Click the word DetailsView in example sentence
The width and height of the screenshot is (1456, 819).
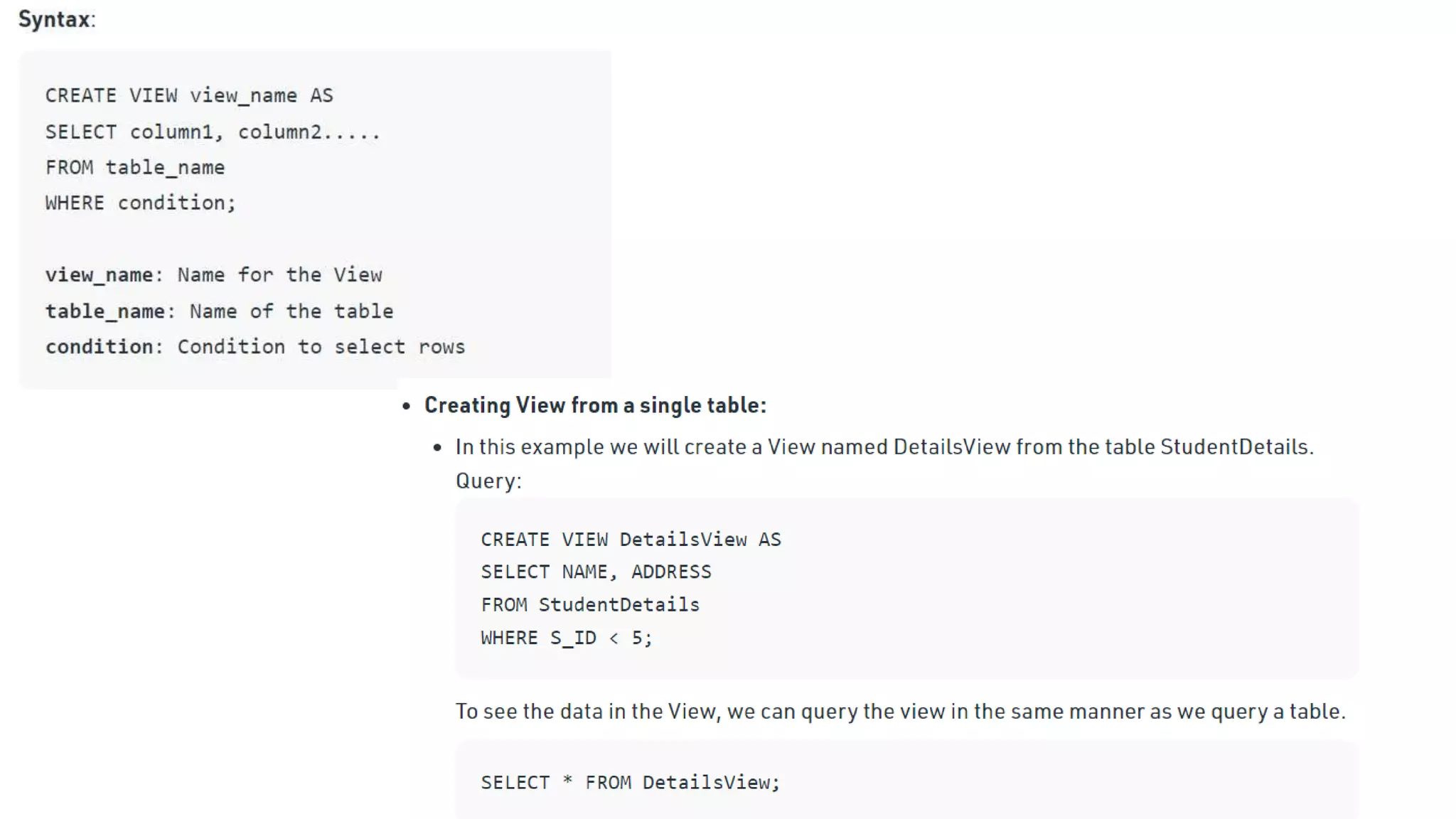pos(951,447)
